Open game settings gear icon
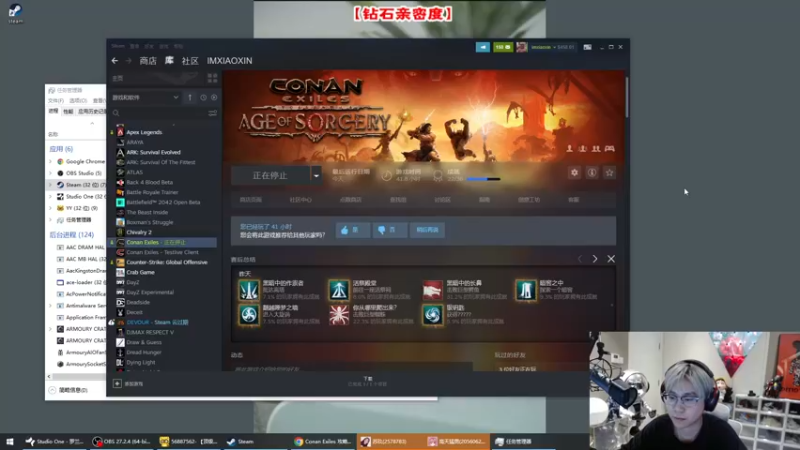Screen dimensions: 800x450 (574, 173)
